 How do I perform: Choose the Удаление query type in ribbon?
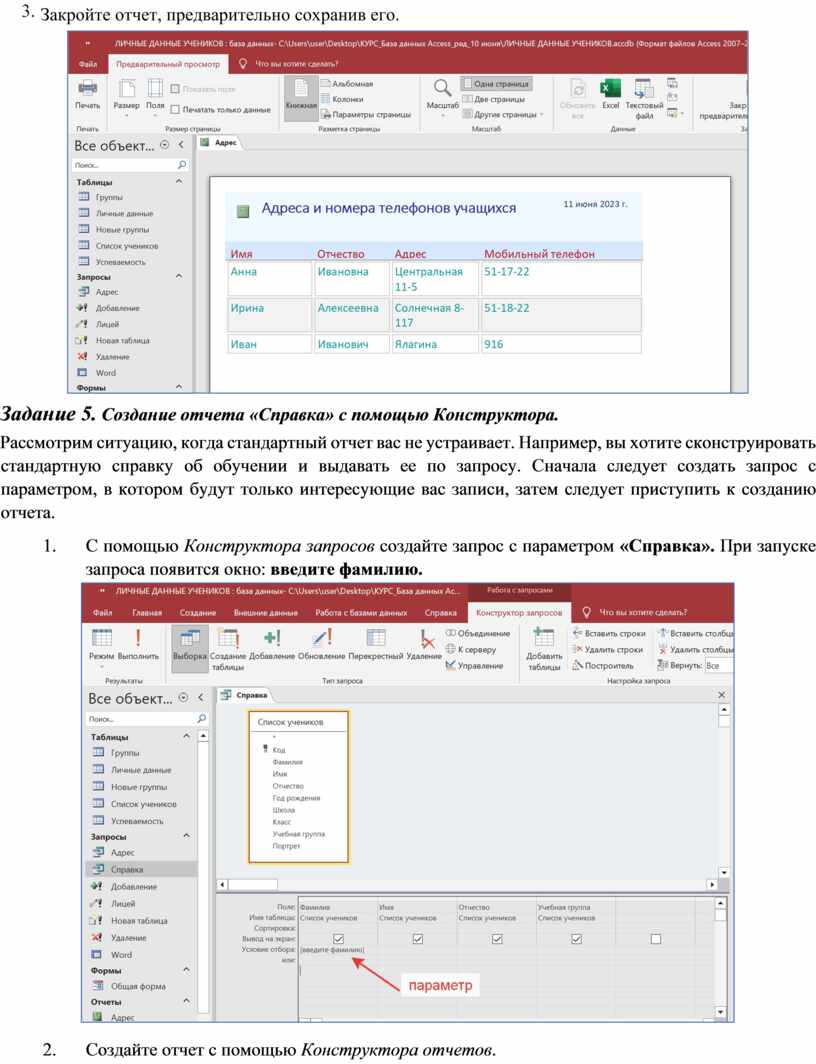[x=425, y=645]
